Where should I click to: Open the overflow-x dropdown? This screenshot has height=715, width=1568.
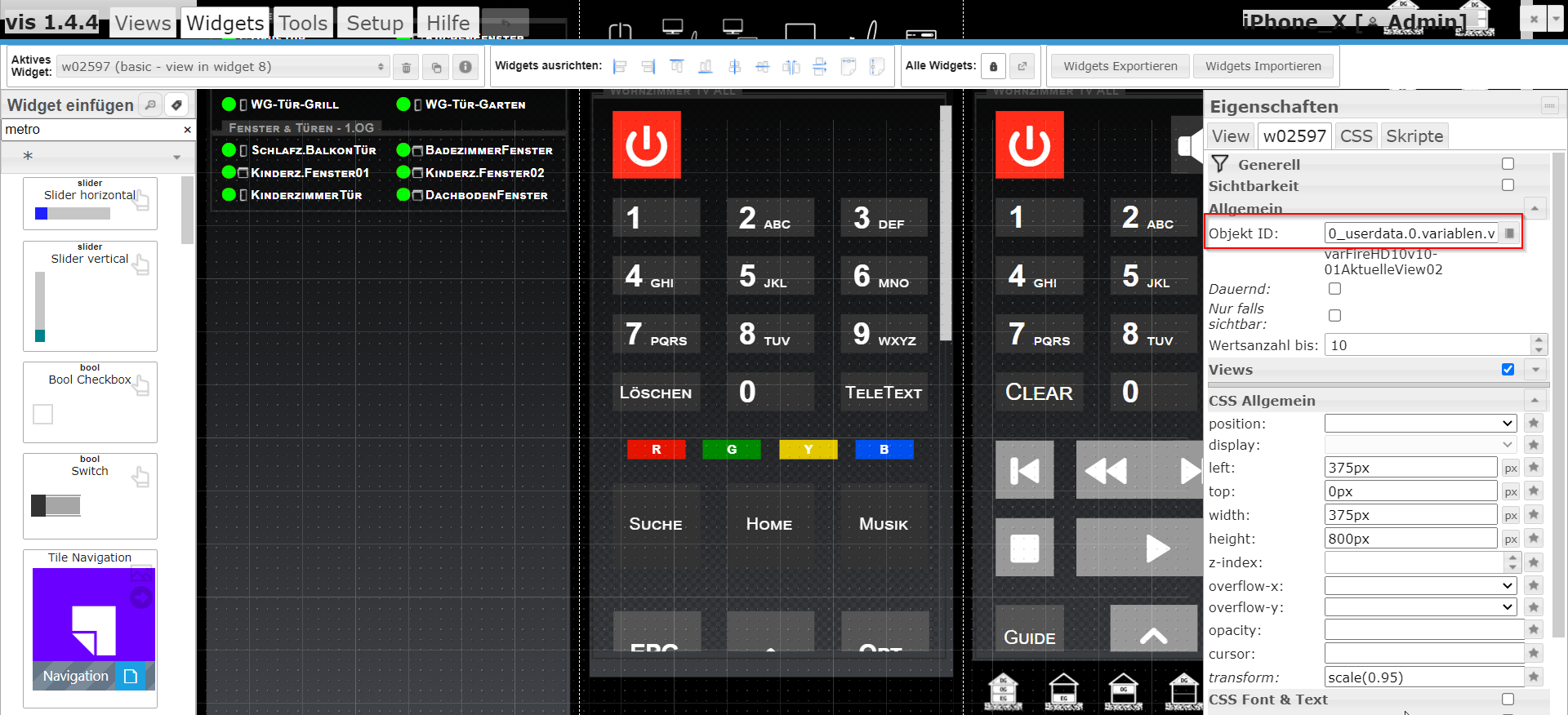[x=1420, y=585]
